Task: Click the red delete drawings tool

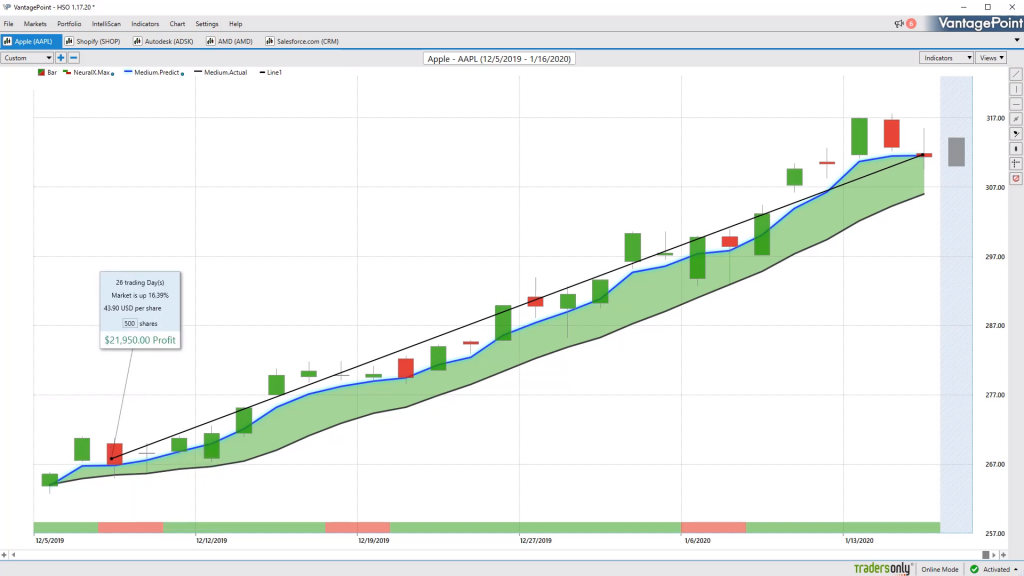Action: (x=1016, y=179)
